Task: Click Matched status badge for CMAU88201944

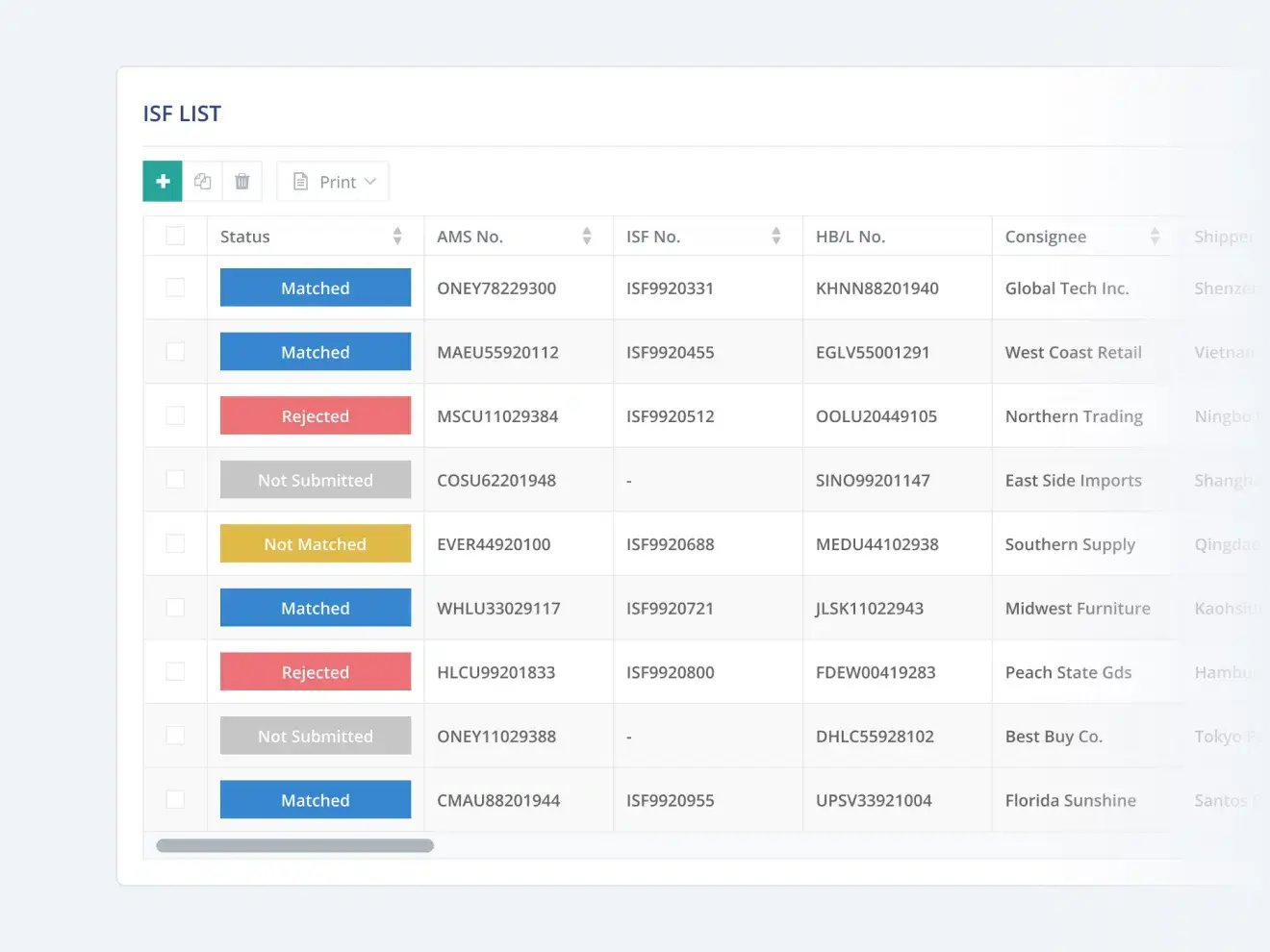Action: (316, 799)
